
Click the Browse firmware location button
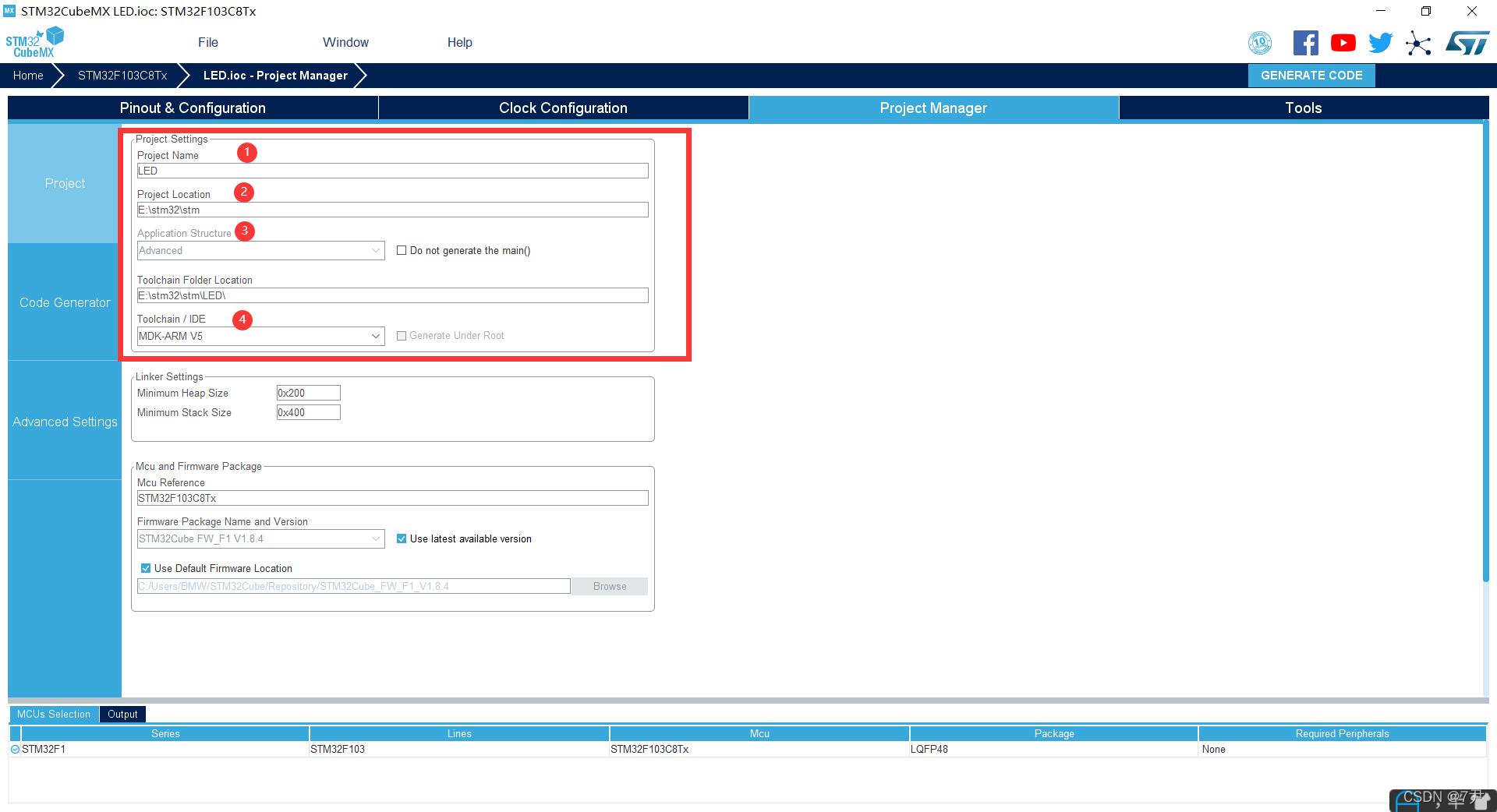pyautogui.click(x=610, y=586)
